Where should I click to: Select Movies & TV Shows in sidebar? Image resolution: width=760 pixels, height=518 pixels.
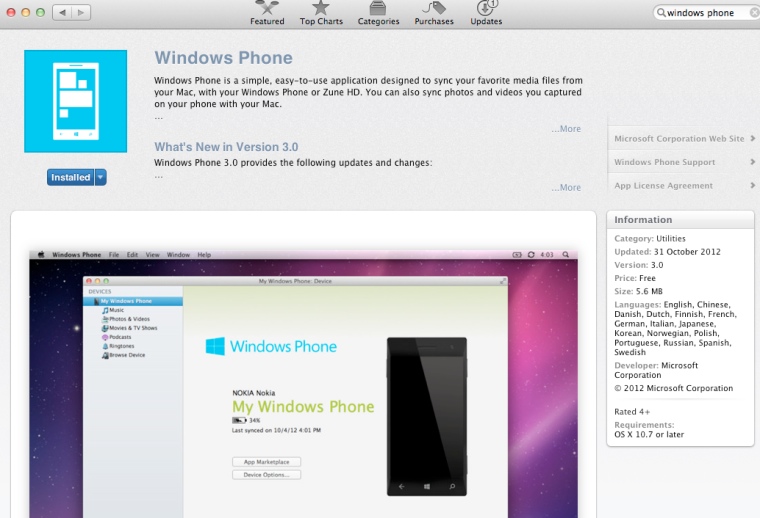pos(129,328)
